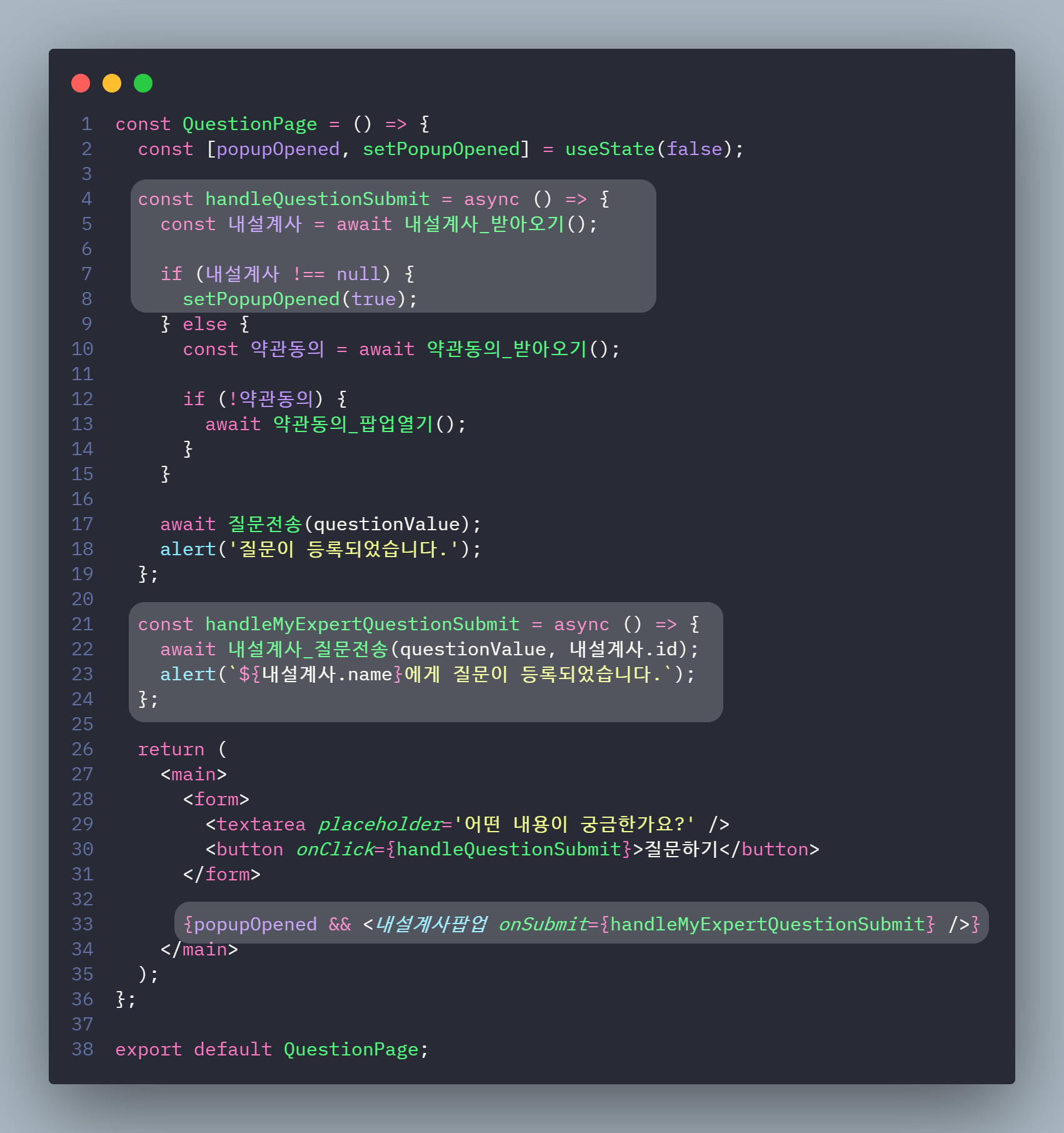Click 'setPopupOpened' on line 2
This screenshot has height=1133, width=1064.
(x=441, y=149)
